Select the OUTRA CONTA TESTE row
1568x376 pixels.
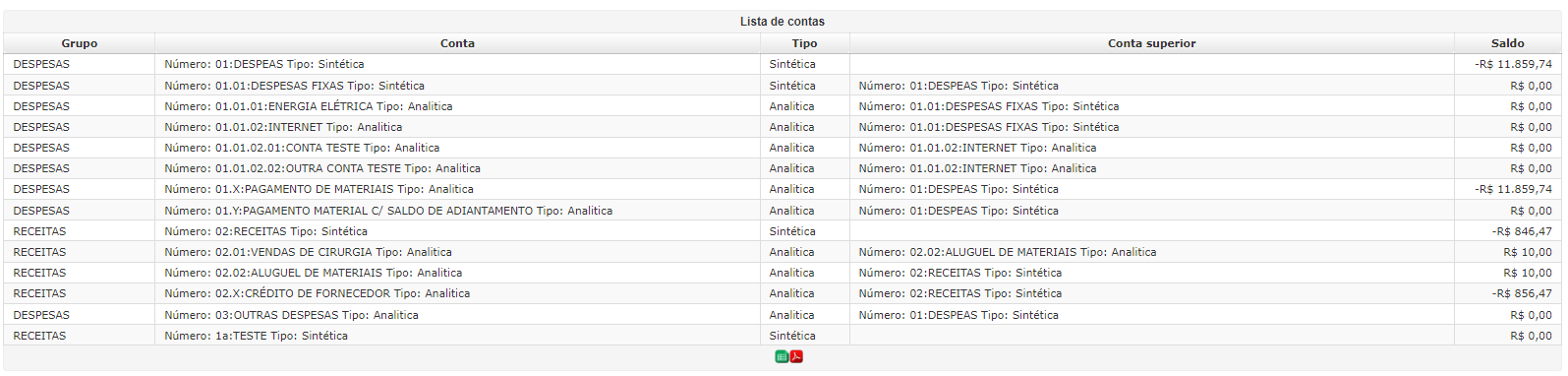[x=783, y=168]
